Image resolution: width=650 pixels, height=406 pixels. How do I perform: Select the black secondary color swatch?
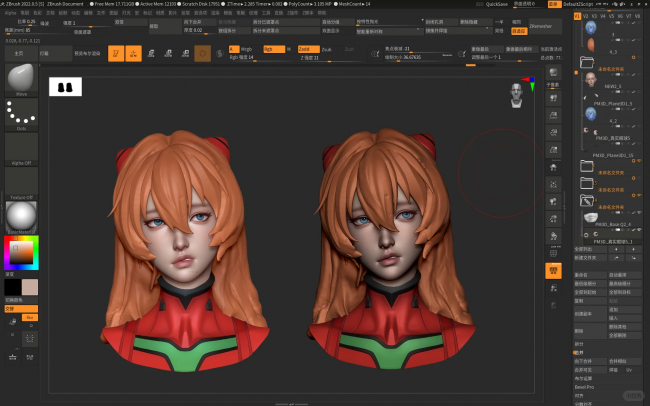click(13, 287)
